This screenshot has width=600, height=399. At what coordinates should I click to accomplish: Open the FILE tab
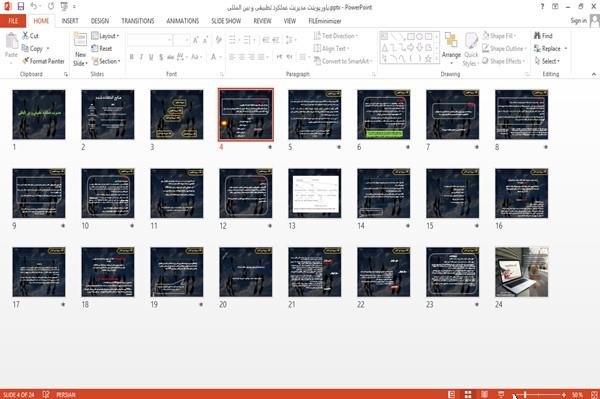(x=13, y=21)
